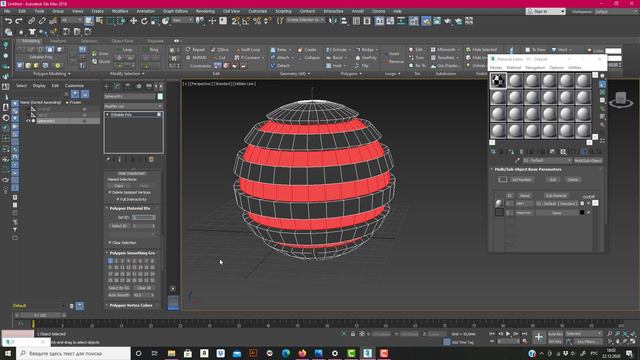The height and width of the screenshot is (360, 640).
Task: Expand the Polygon Modeling ribbon panel
Action: pyautogui.click(x=51, y=74)
